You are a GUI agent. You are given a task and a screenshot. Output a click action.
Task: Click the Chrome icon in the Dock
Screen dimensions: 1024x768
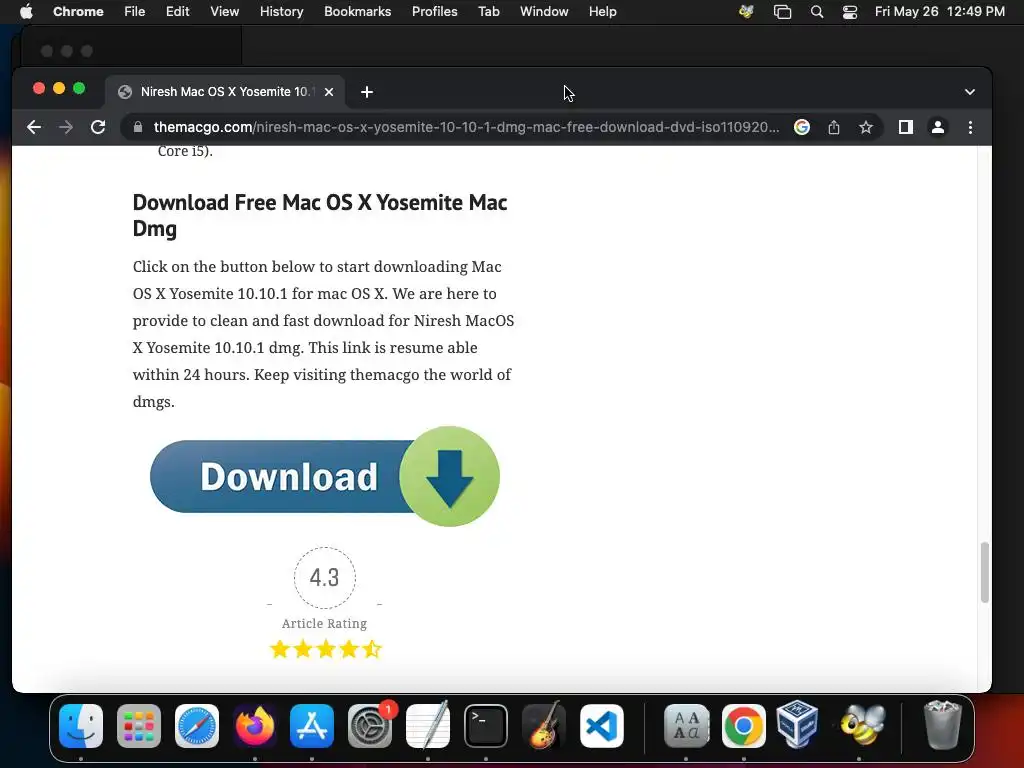pyautogui.click(x=744, y=726)
